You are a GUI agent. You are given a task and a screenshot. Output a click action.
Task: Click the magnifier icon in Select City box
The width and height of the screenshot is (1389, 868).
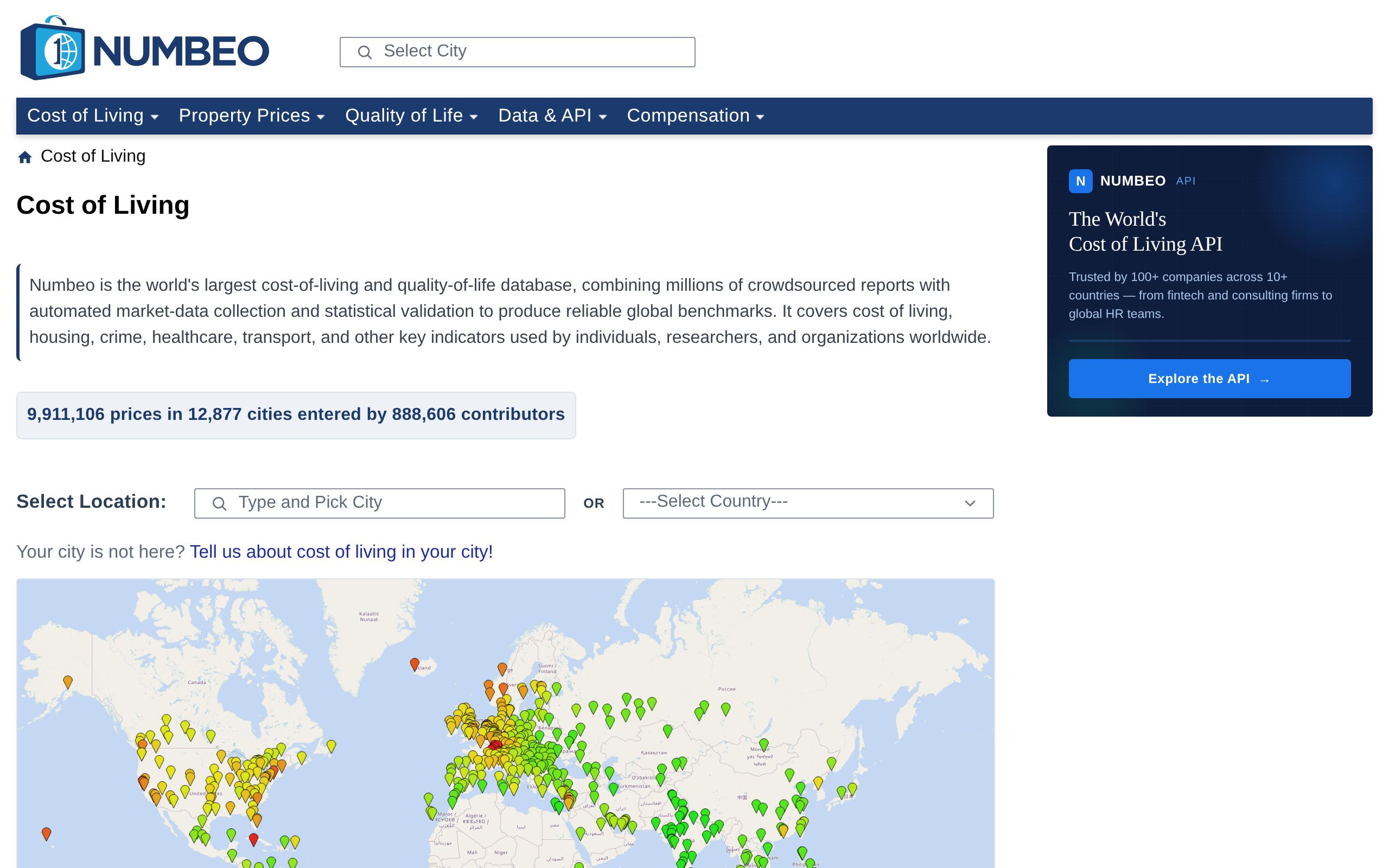(365, 52)
